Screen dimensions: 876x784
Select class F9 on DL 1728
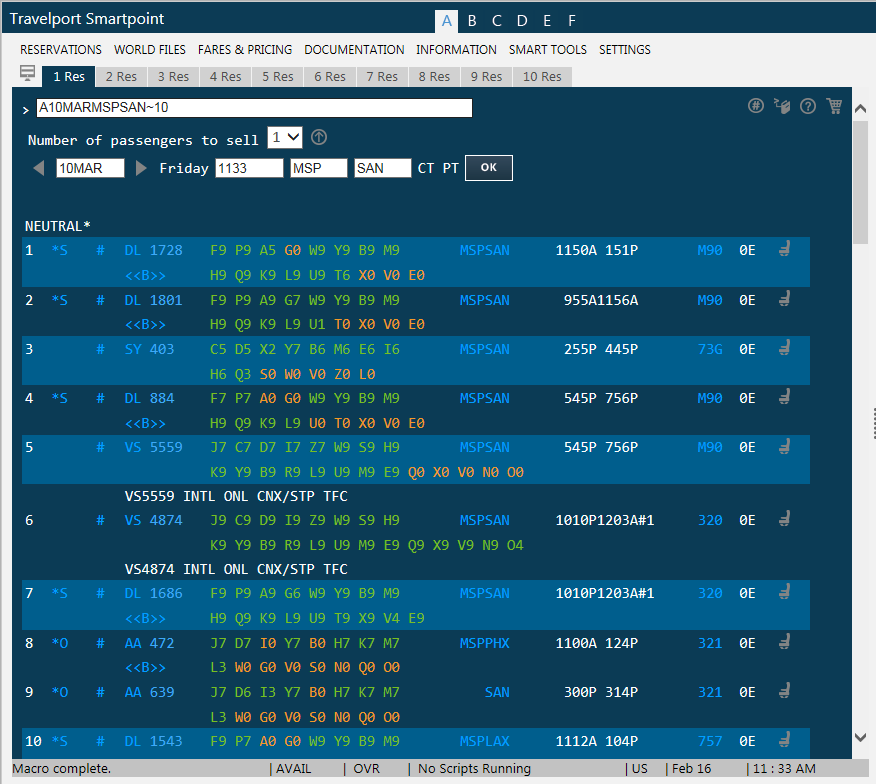(x=218, y=250)
